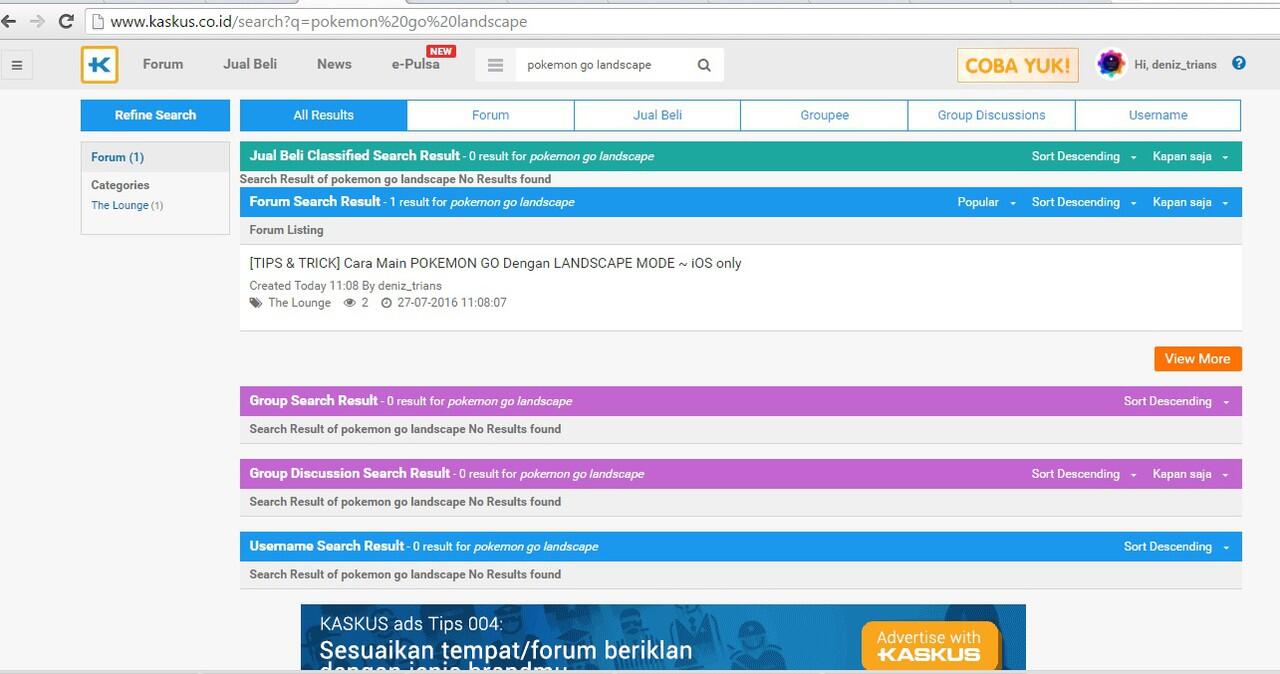
Task: Expand Jual Beli Kapan saja dropdown
Action: pos(1190,156)
